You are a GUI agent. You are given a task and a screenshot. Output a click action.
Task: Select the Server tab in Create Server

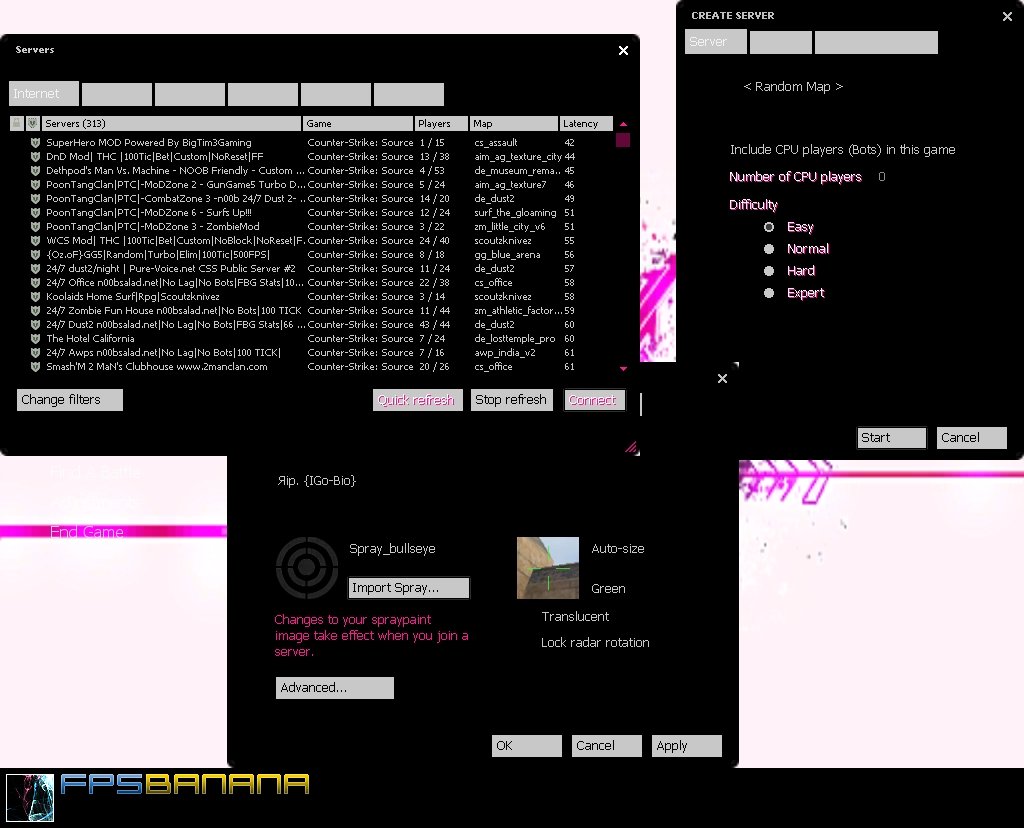714,42
